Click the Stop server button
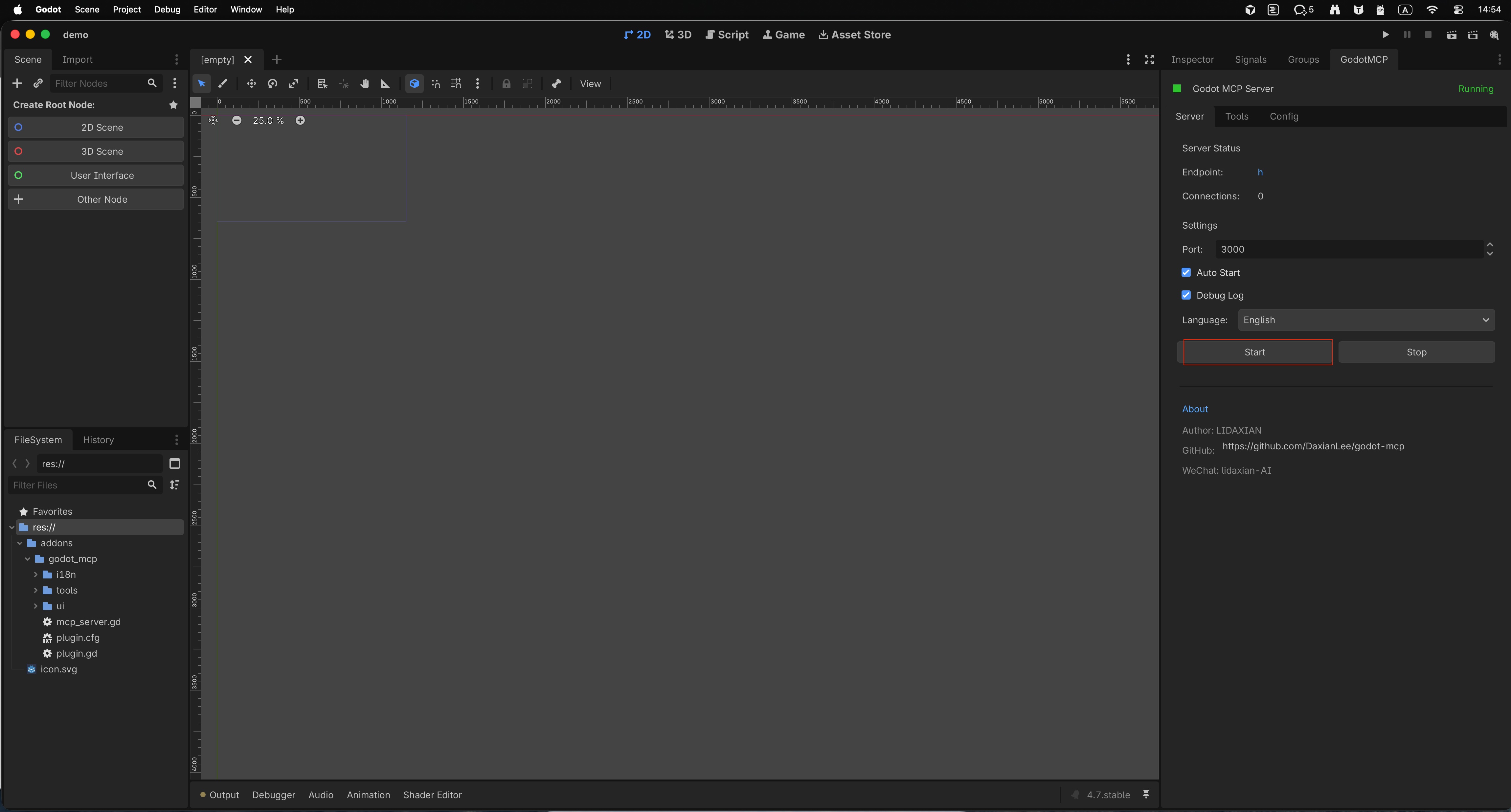Image resolution: width=1511 pixels, height=812 pixels. 1416,352
